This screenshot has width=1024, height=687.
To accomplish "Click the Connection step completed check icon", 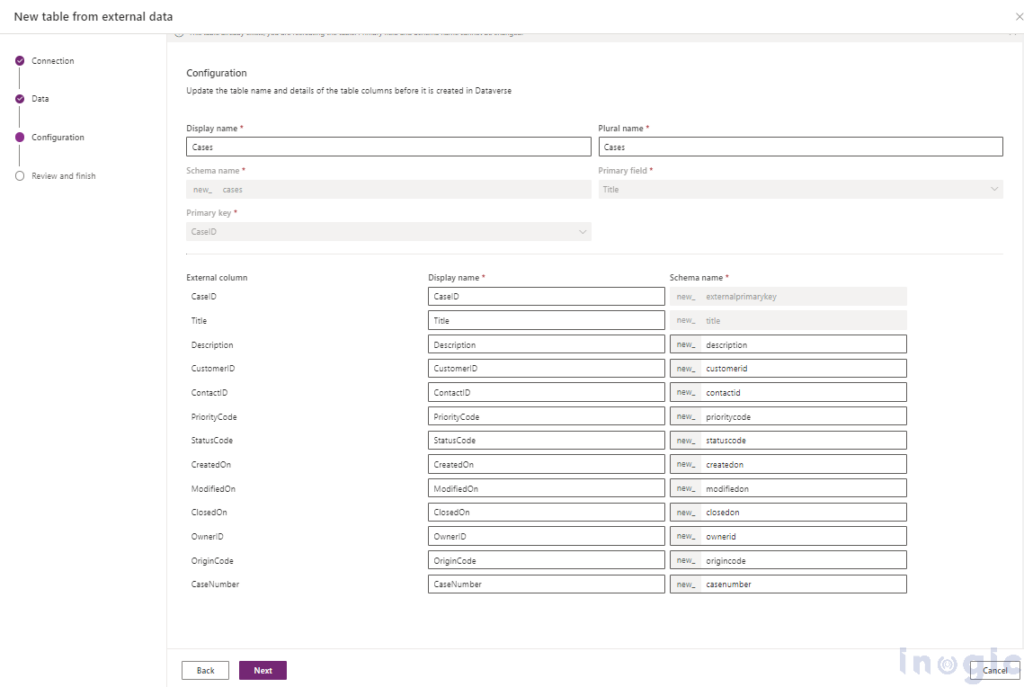I will [x=22, y=60].
